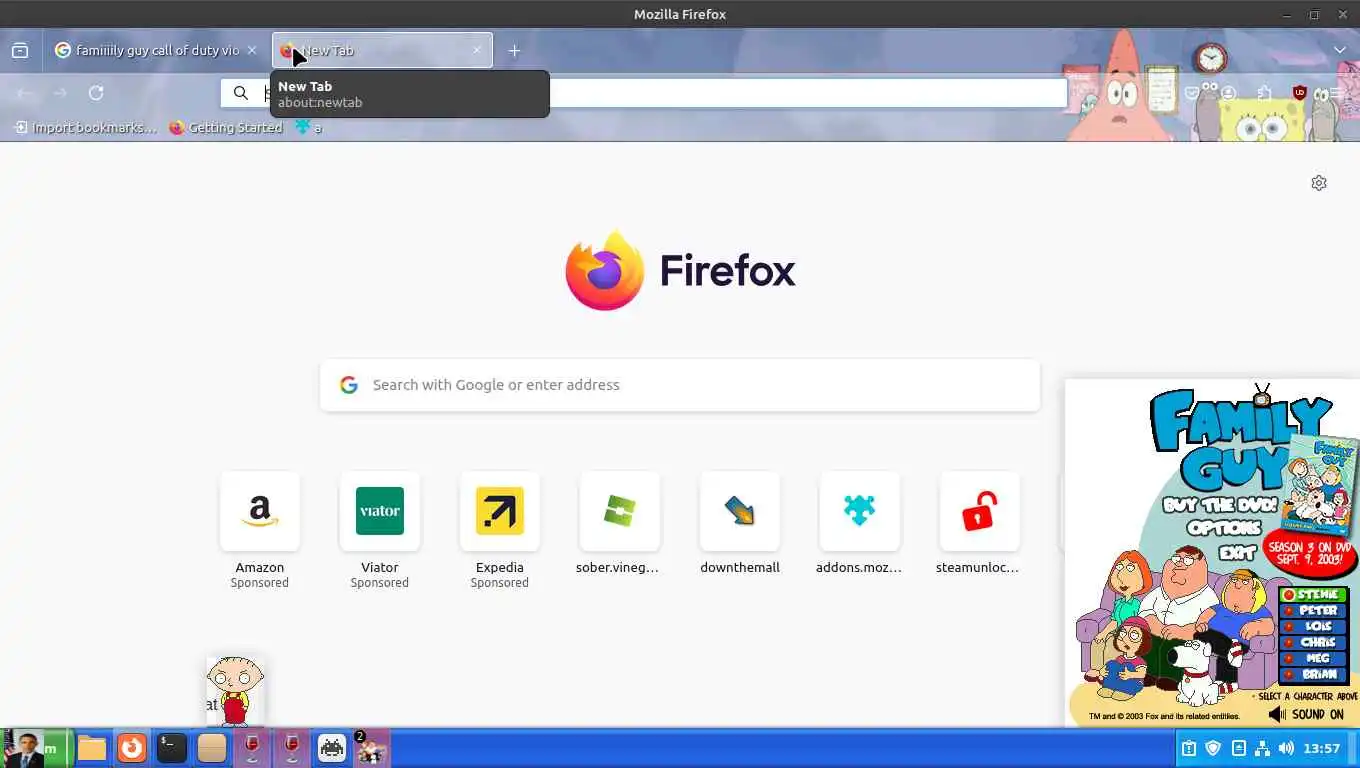This screenshot has height=768, width=1360.
Task: Select the Brian character option
Action: [x=1313, y=675]
